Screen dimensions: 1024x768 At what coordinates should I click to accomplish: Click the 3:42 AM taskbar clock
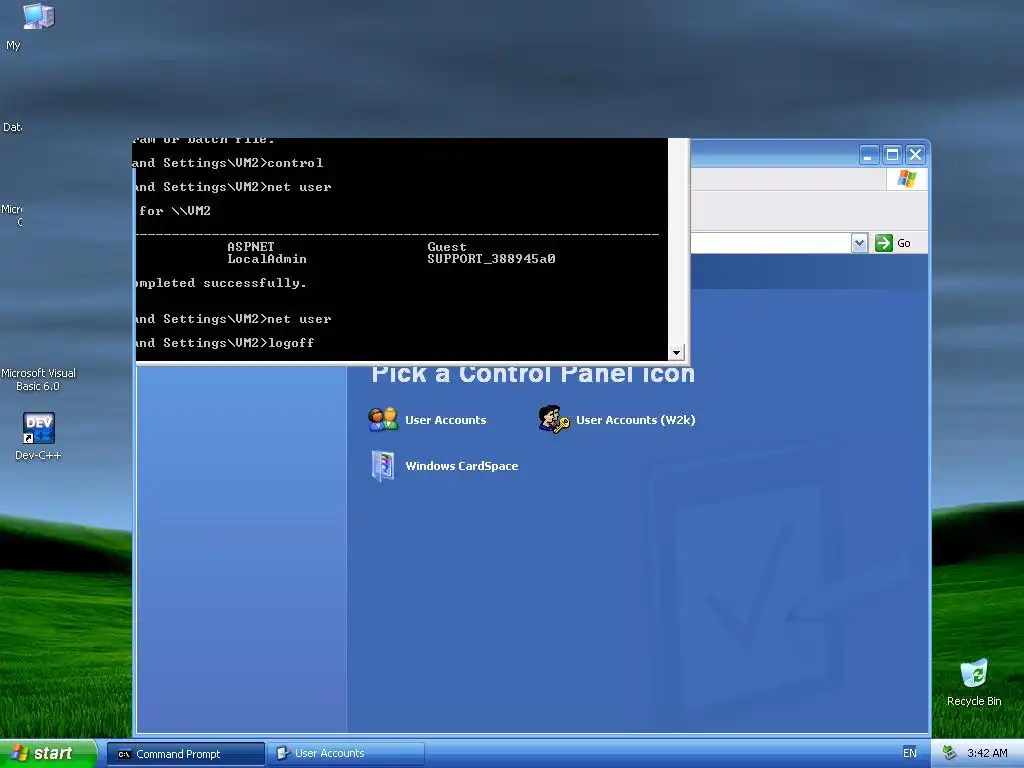[x=987, y=753]
